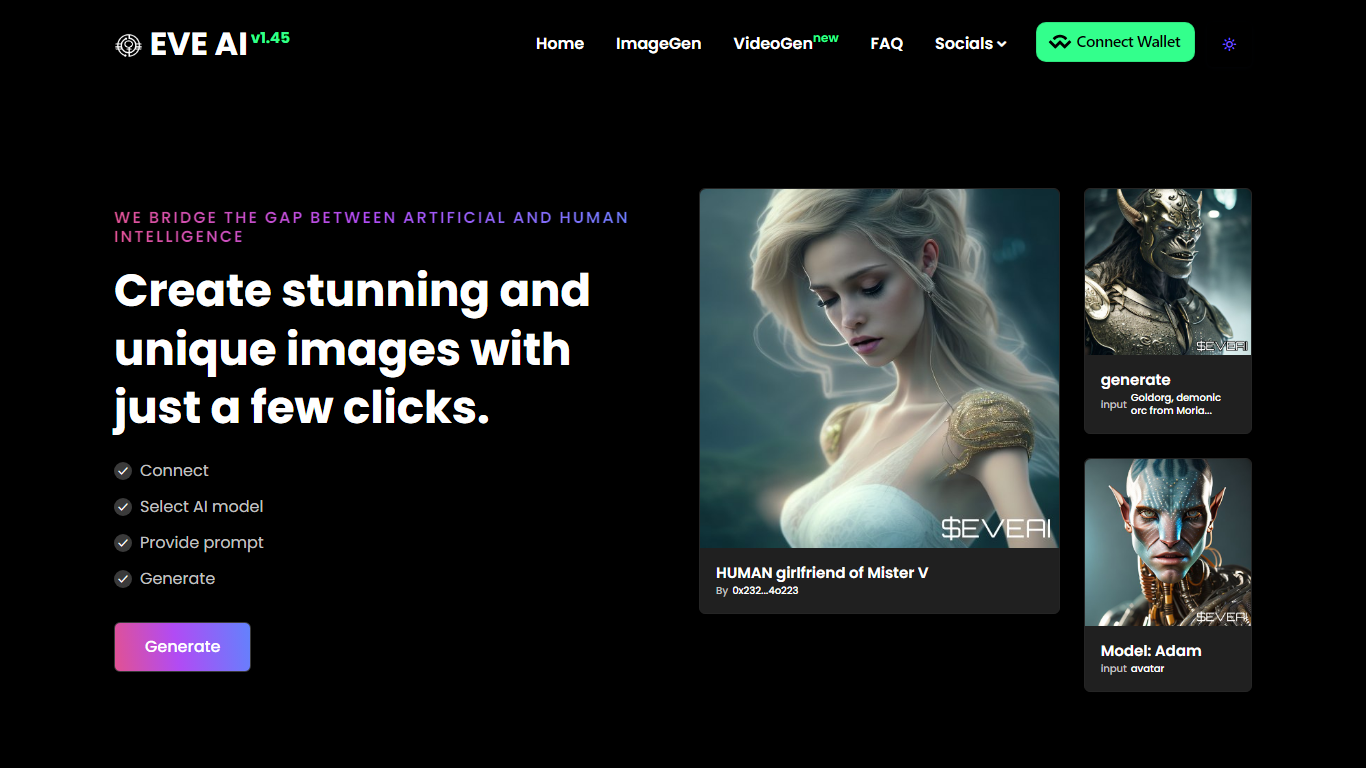The height and width of the screenshot is (768, 1366).
Task: Click the checkmark icon beside Select AI model
Action: coord(123,507)
